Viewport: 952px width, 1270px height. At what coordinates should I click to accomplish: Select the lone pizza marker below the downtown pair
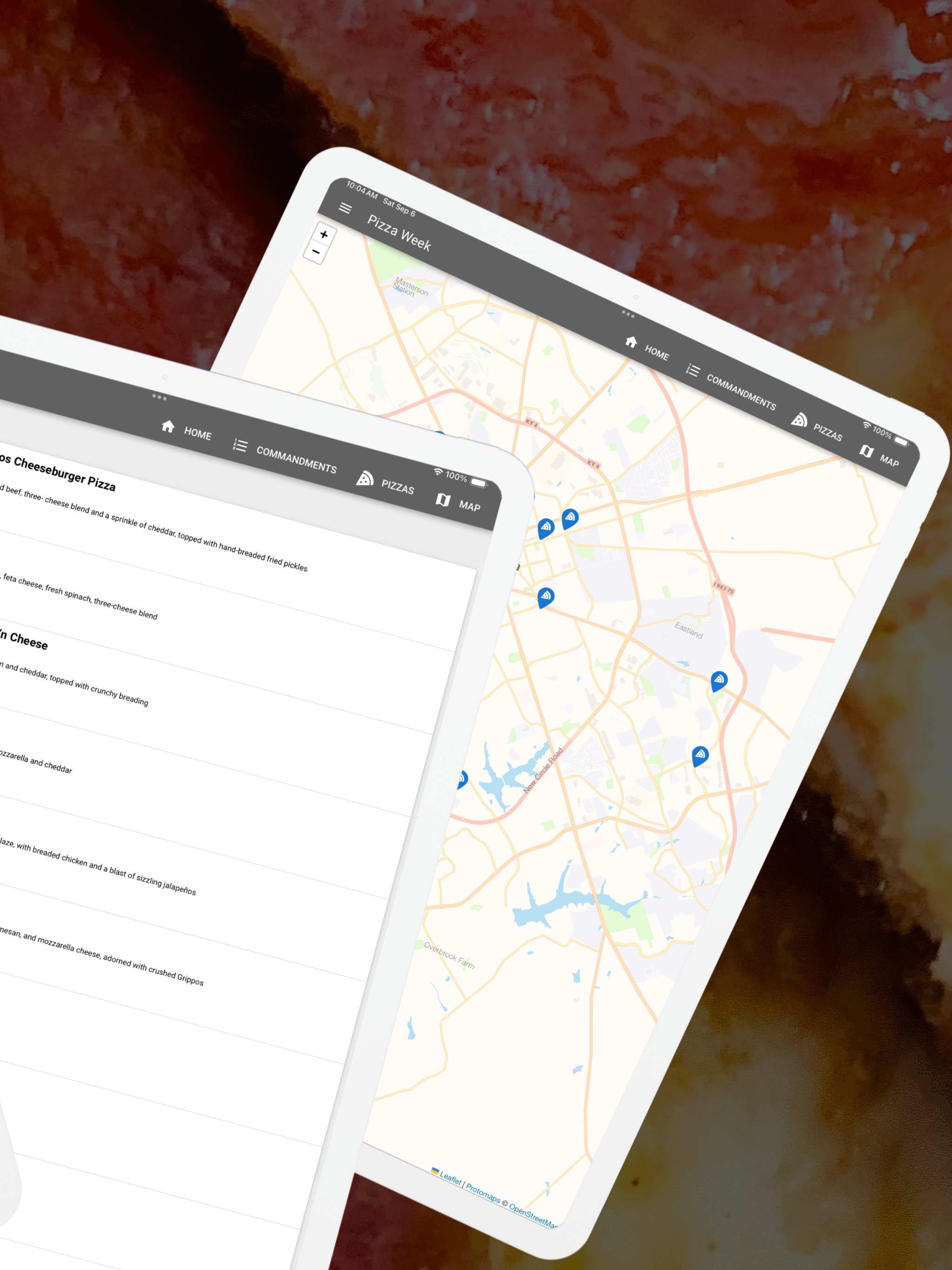click(545, 597)
